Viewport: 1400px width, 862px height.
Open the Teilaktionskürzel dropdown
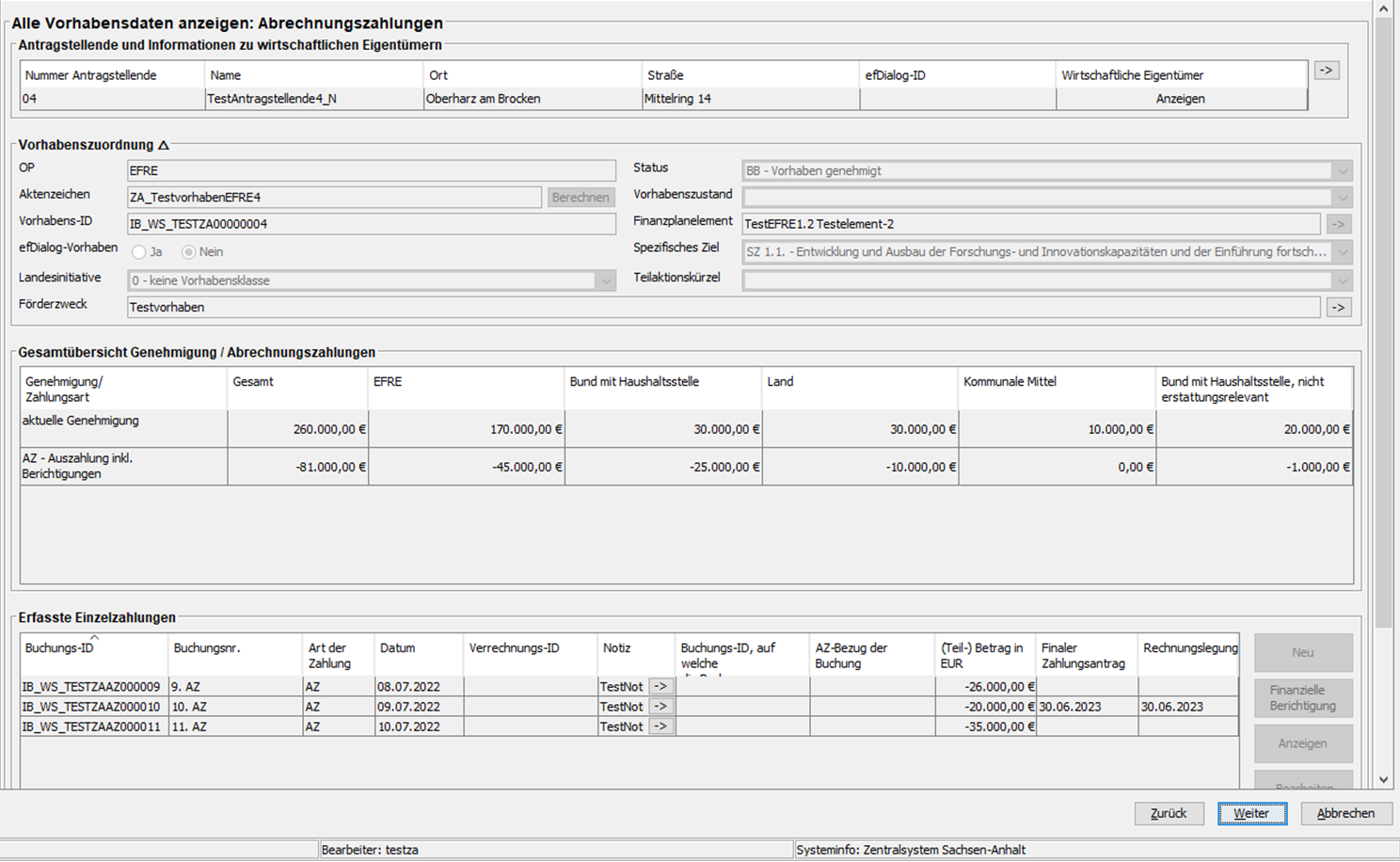tap(1343, 280)
